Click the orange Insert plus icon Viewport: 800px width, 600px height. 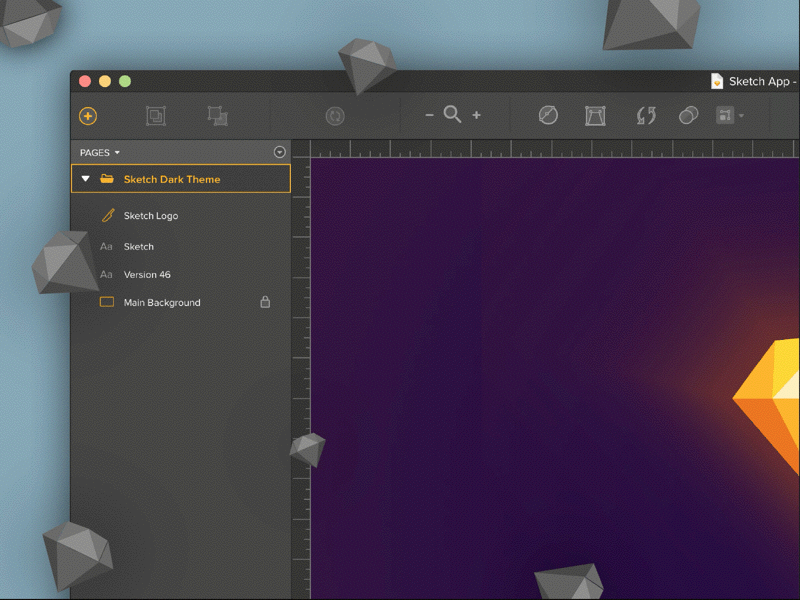pyautogui.click(x=88, y=116)
